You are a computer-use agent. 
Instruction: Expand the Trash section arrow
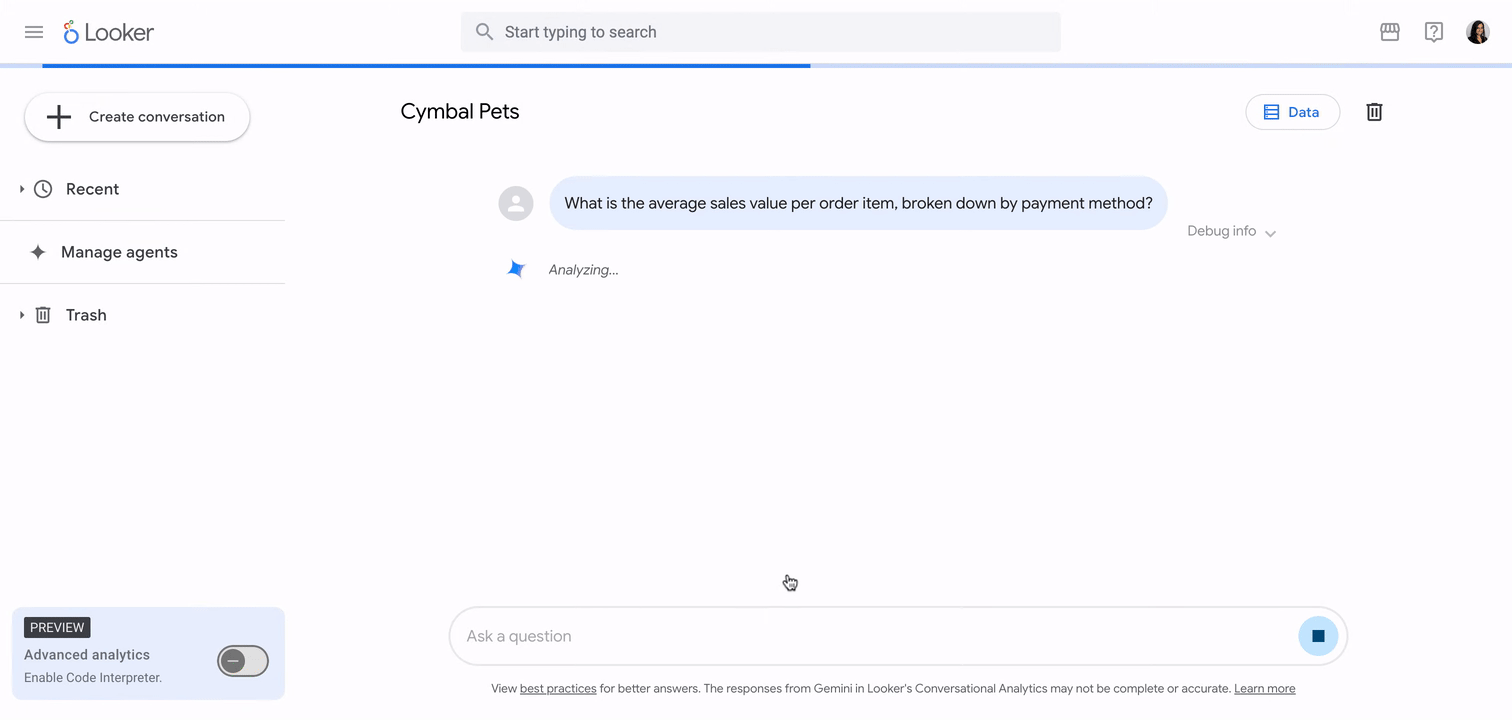click(x=22, y=315)
